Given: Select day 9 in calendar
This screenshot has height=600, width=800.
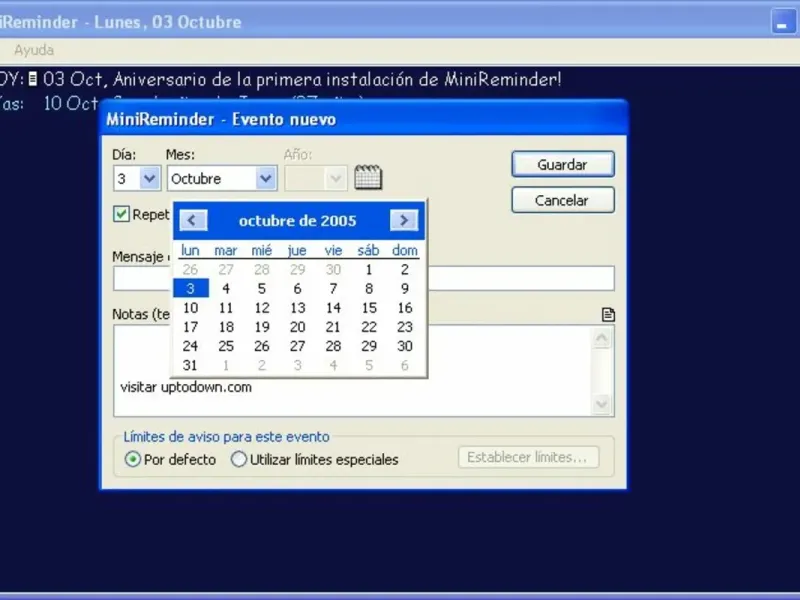Looking at the screenshot, I should [x=405, y=289].
